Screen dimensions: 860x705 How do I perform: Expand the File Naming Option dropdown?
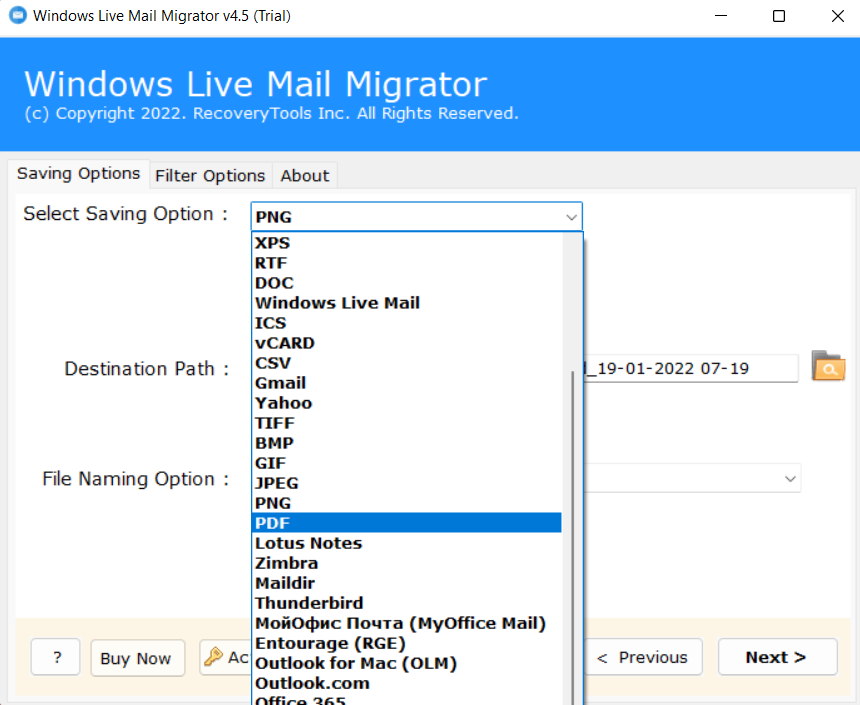pos(790,478)
